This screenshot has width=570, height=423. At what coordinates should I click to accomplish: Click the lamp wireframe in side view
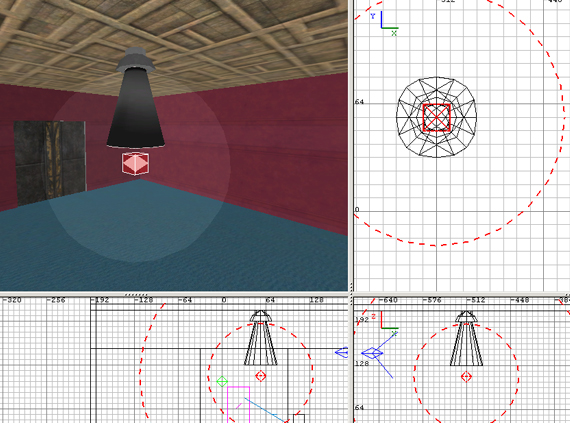click(466, 338)
